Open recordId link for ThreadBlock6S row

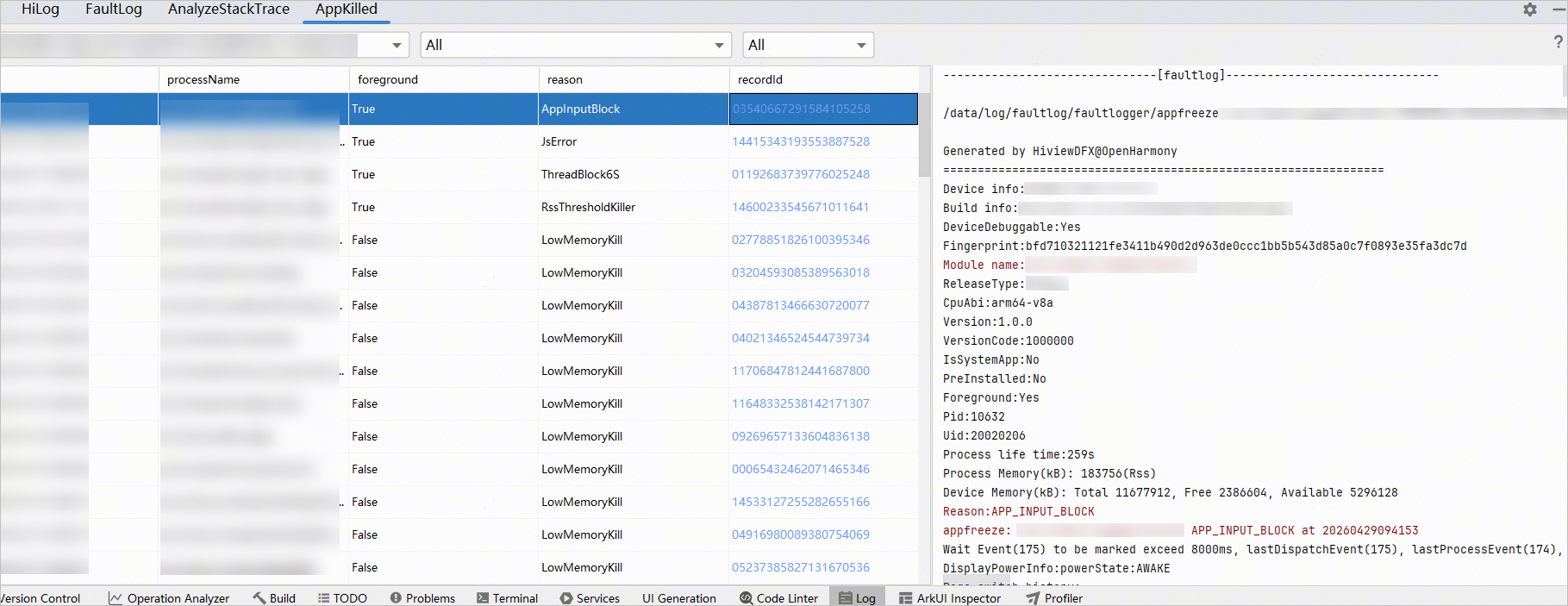pyautogui.click(x=801, y=174)
